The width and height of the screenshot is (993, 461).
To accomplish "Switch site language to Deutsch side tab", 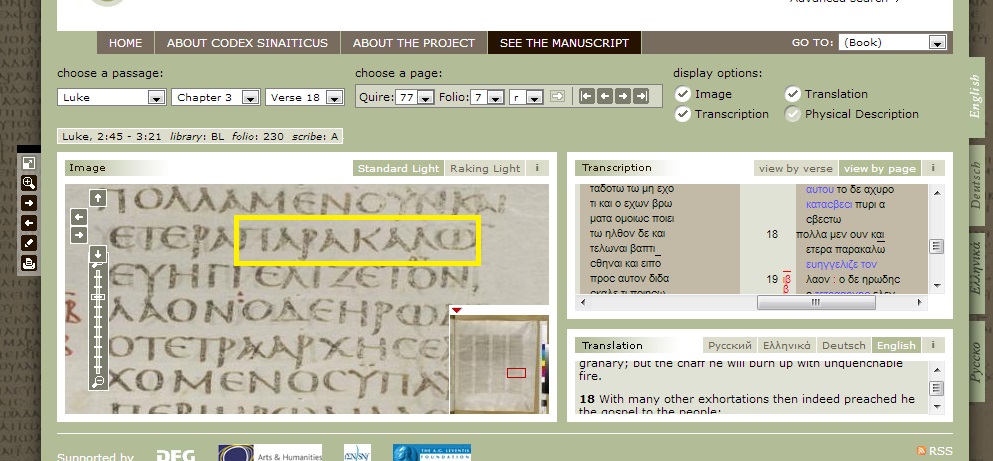I will (x=977, y=186).
